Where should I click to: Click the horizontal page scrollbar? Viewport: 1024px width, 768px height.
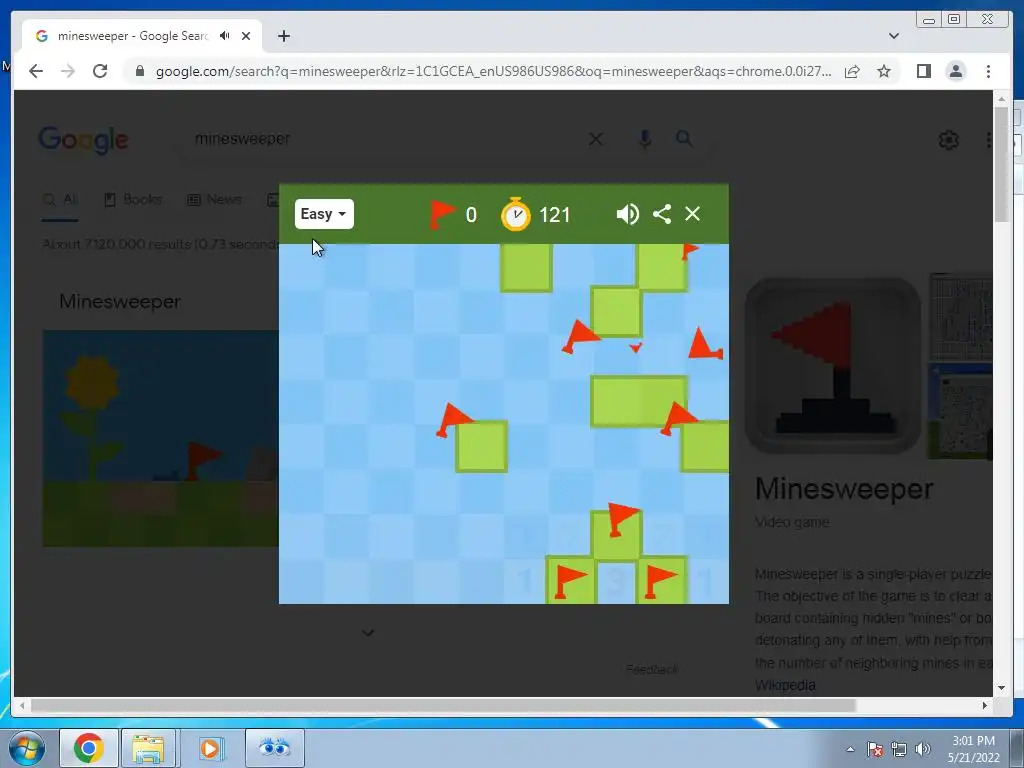[443, 705]
